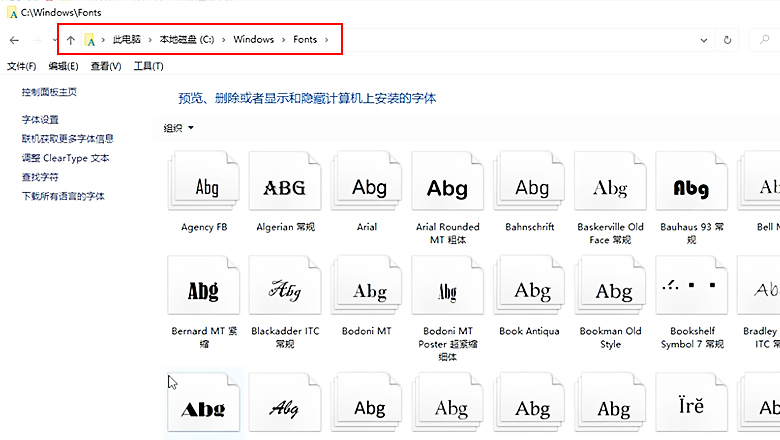Open the 编辑(E) menu
The width and height of the screenshot is (780, 440).
(x=64, y=66)
